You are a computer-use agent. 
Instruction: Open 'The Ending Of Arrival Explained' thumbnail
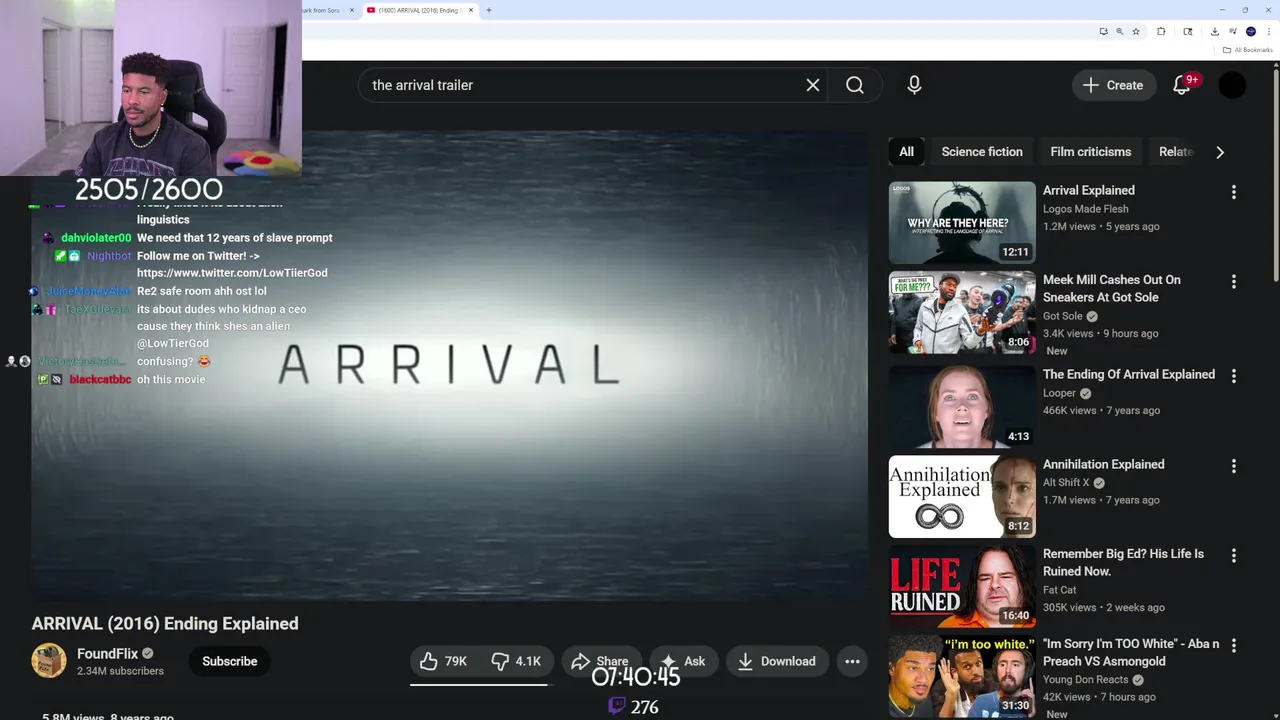point(962,406)
